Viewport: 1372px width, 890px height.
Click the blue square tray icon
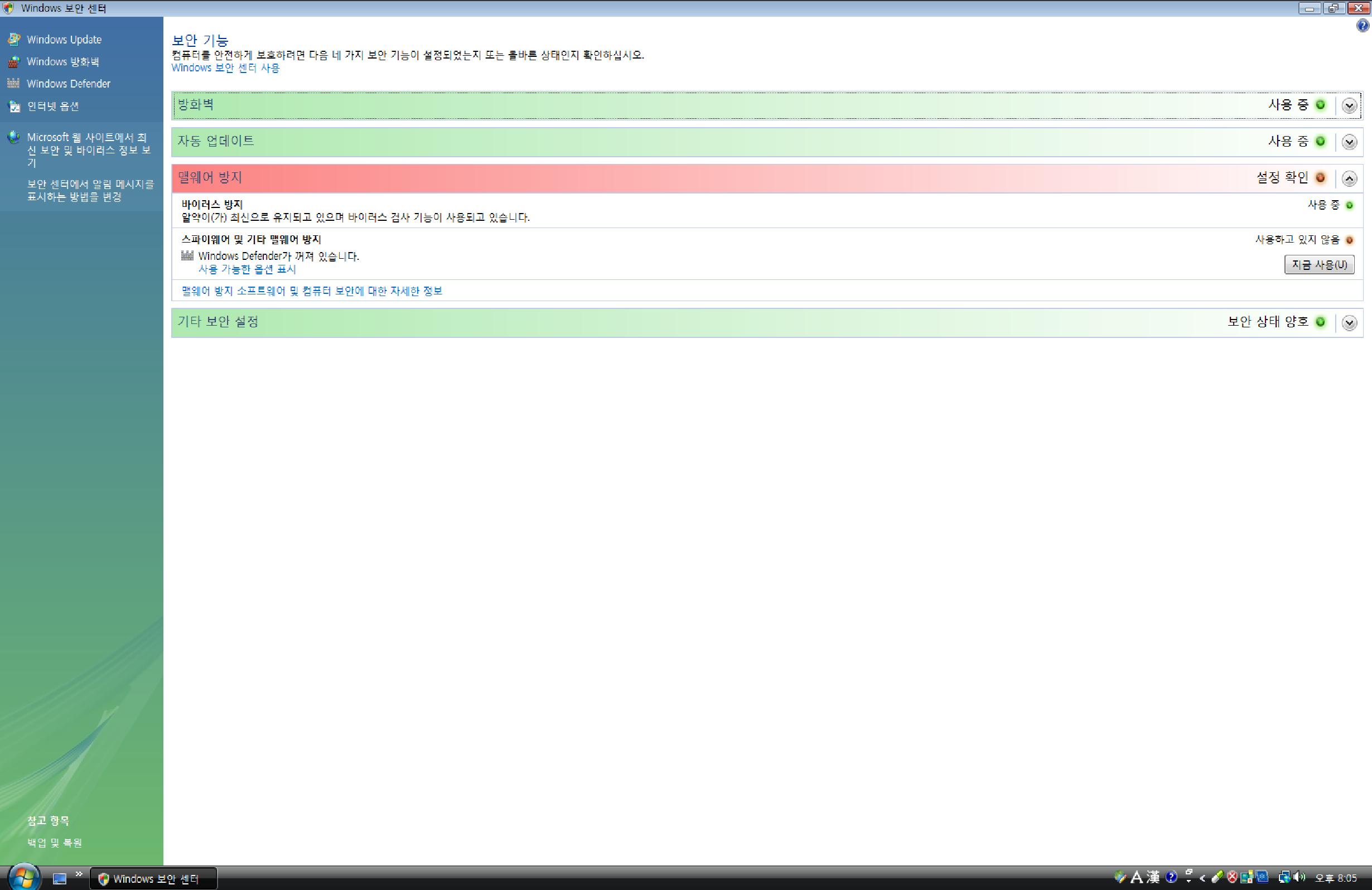[x=1263, y=877]
